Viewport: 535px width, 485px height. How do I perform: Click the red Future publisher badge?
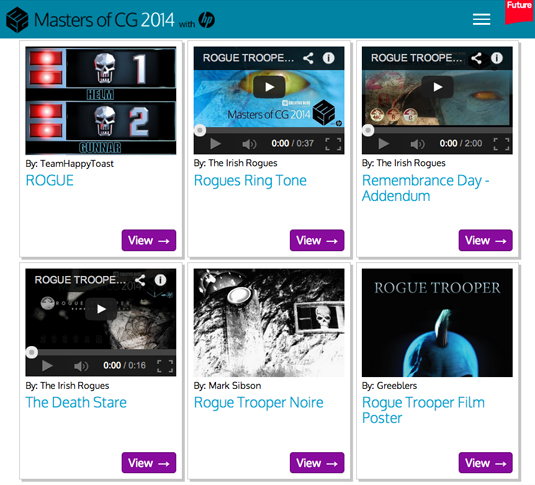(x=519, y=12)
